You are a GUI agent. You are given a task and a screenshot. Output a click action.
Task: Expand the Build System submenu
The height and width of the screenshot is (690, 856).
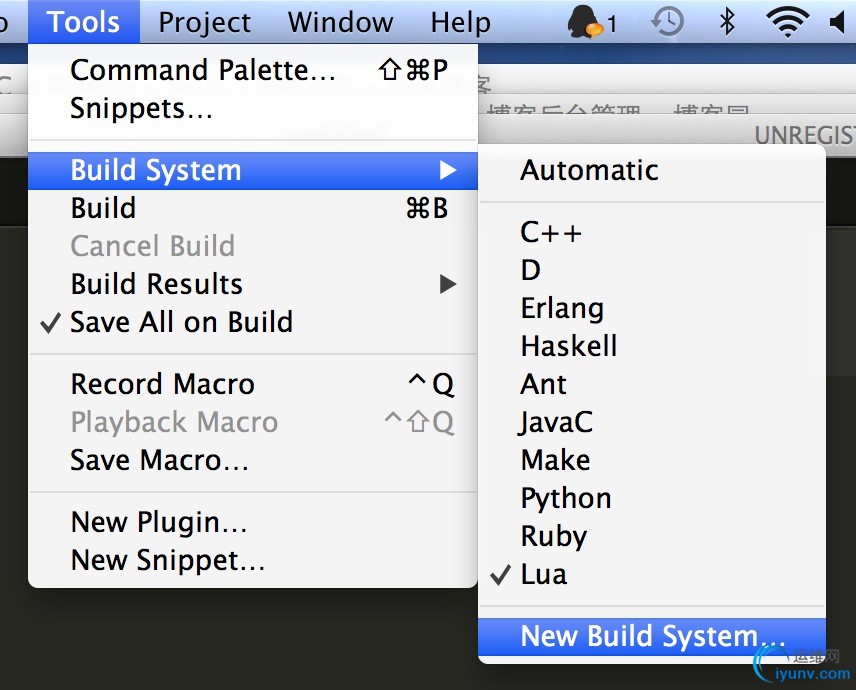(155, 170)
